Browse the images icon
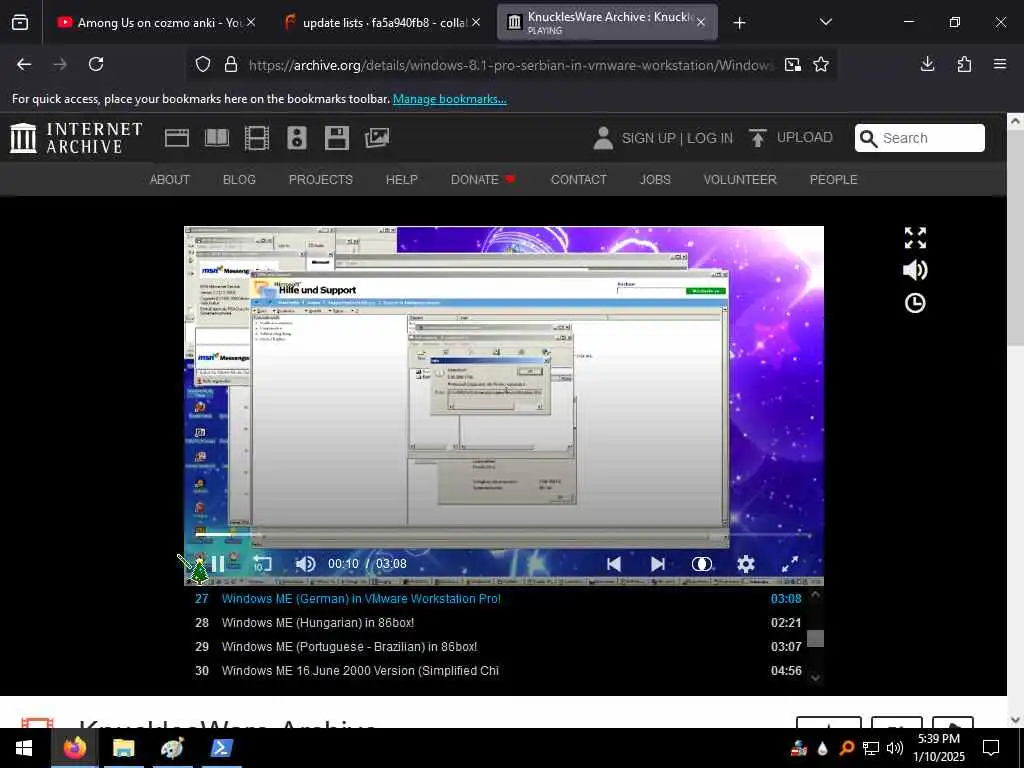The image size is (1024, 768). click(x=377, y=138)
